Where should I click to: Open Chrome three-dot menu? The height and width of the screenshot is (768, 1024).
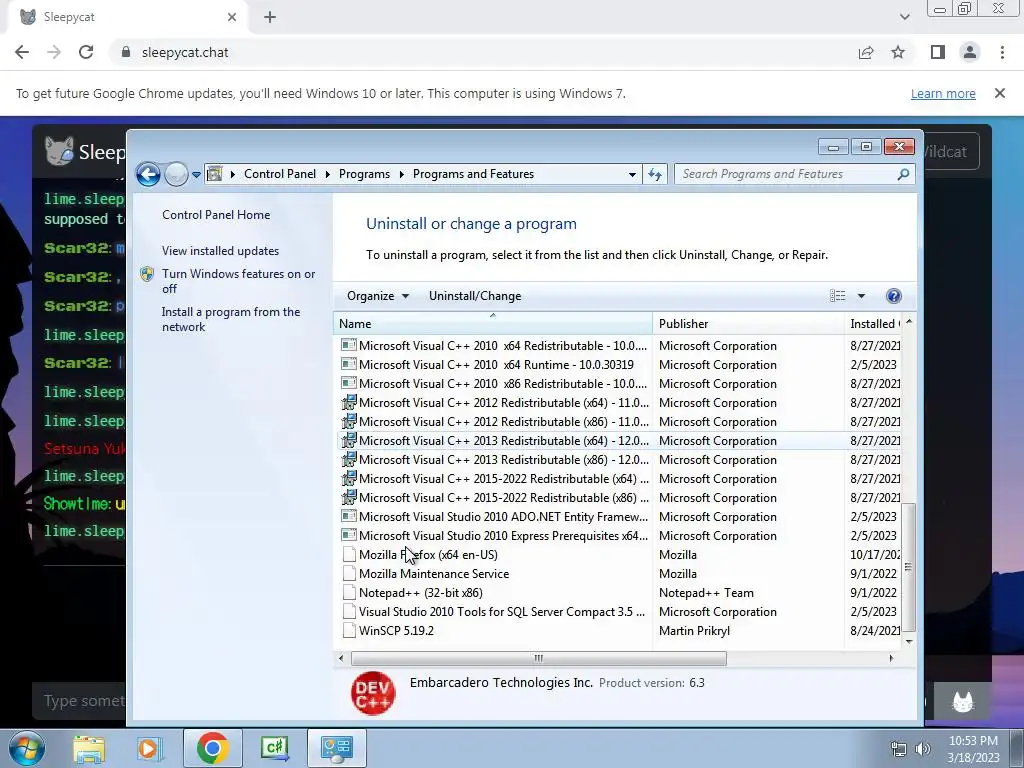coord(1002,52)
